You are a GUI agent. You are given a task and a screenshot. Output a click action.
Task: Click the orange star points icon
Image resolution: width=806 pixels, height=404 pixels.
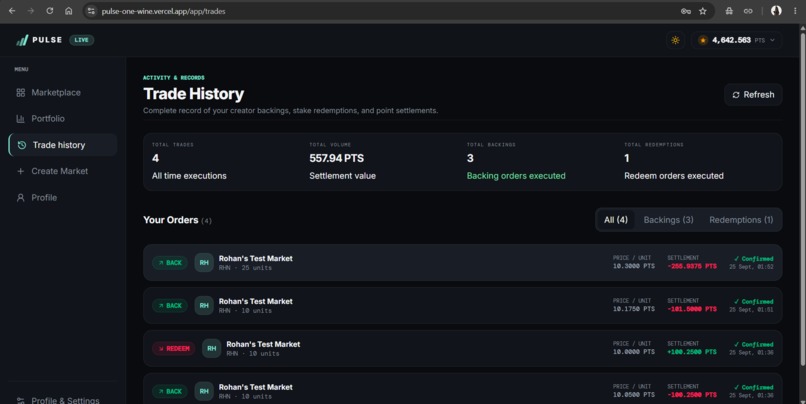703,40
